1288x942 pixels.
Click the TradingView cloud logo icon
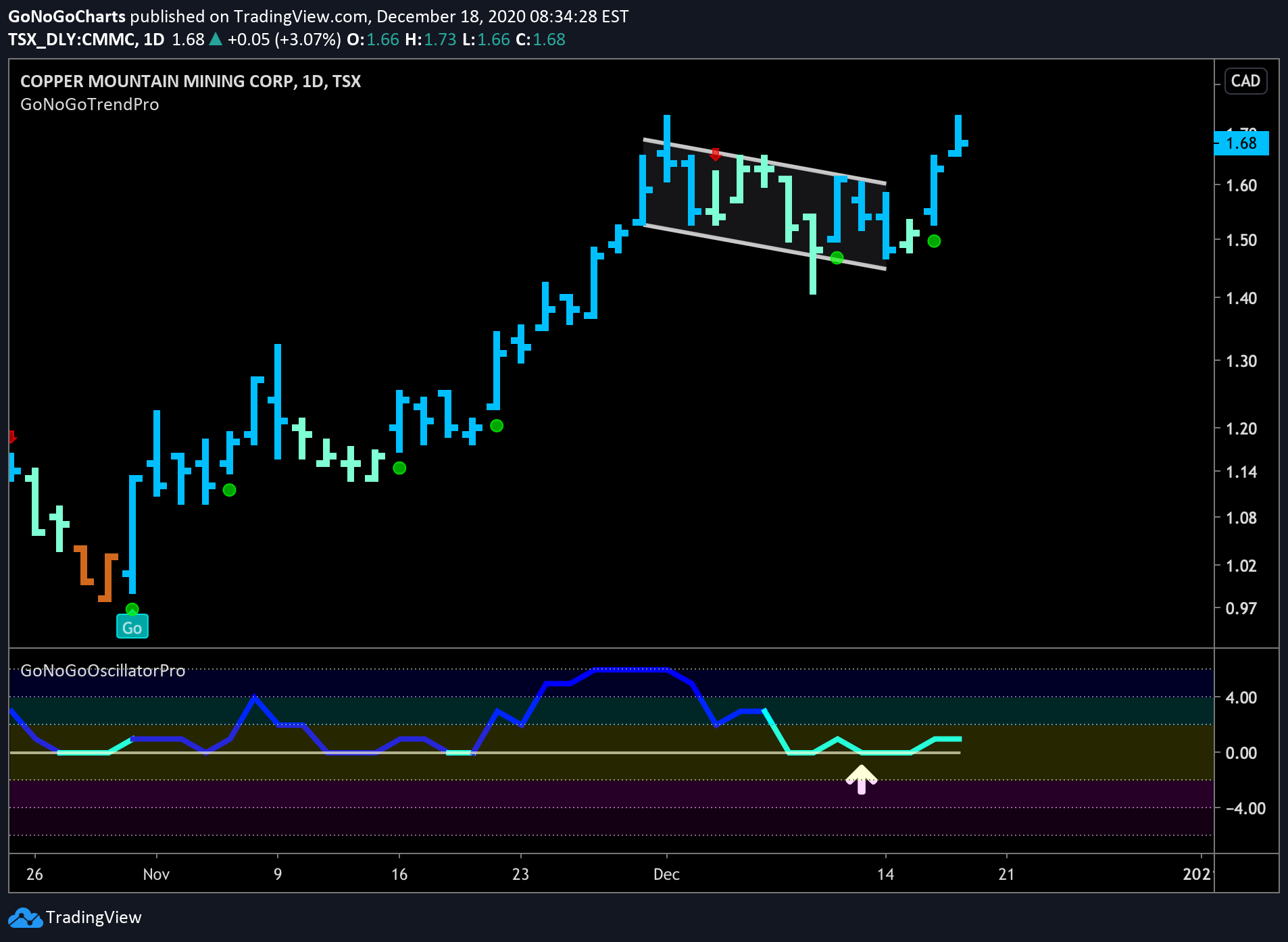pyautogui.click(x=24, y=918)
